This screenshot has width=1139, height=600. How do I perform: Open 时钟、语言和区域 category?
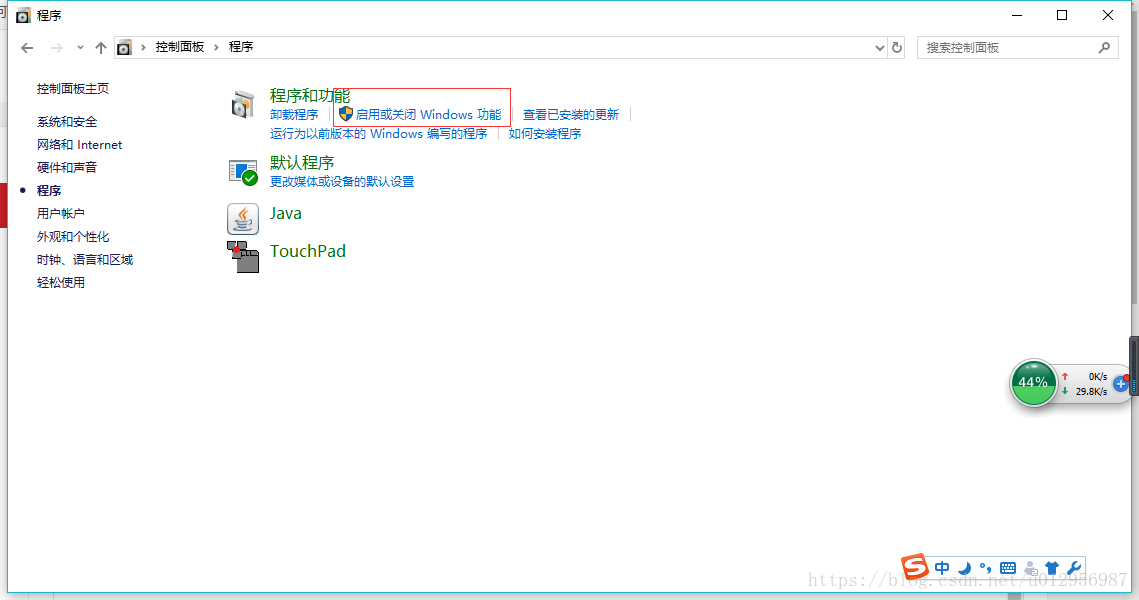pyautogui.click(x=85, y=260)
